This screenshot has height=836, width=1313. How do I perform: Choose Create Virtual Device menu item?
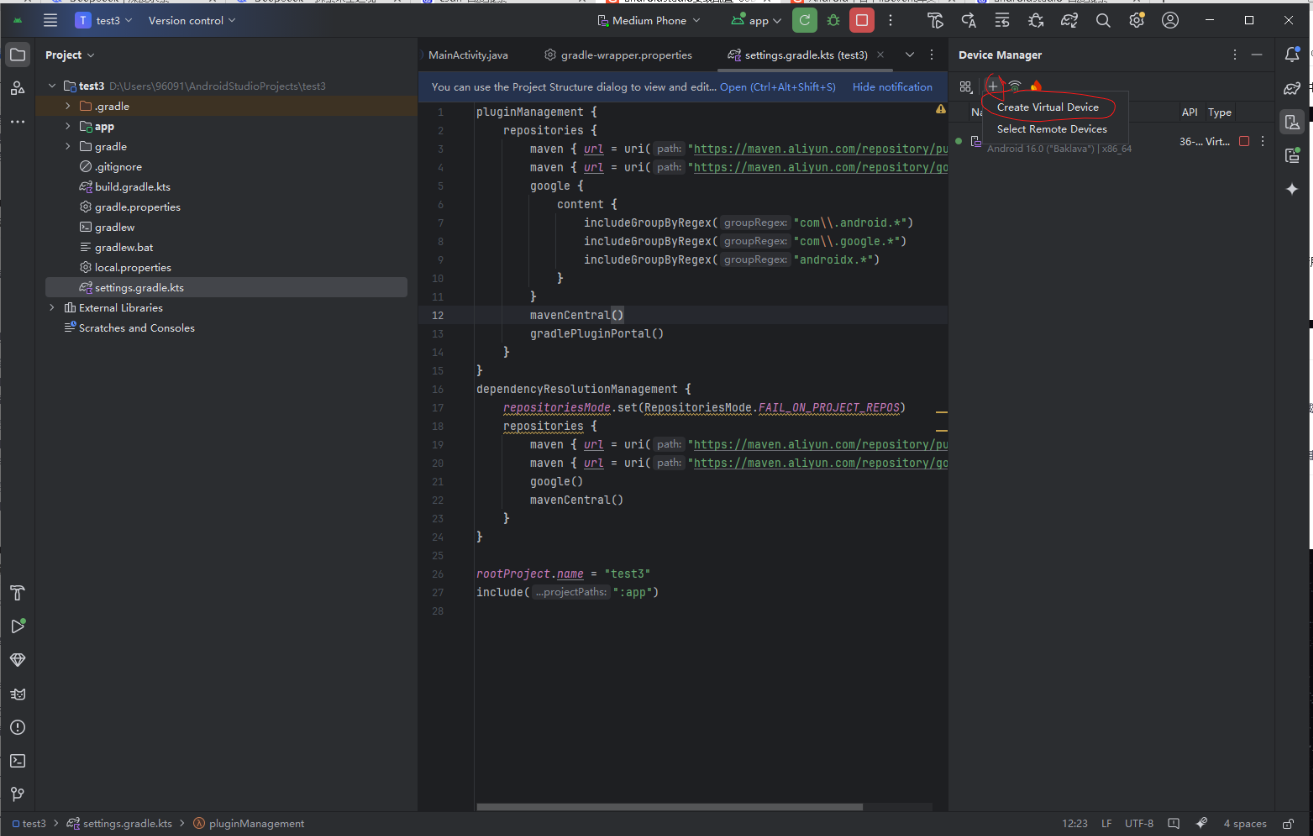[x=1047, y=107]
